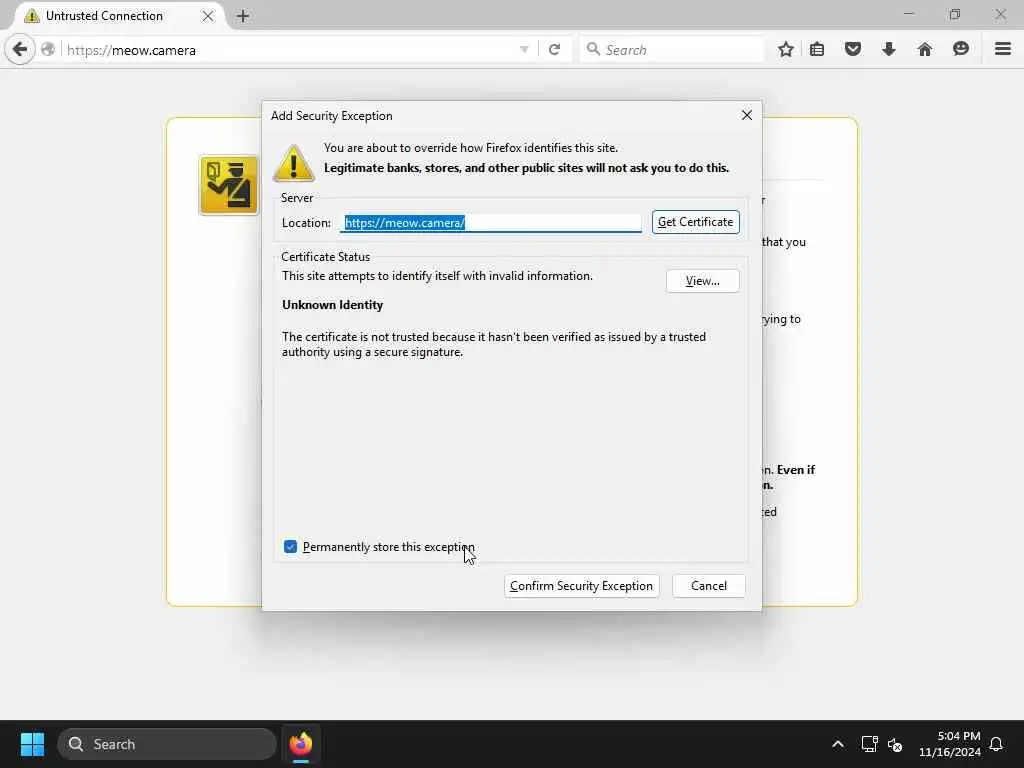Show bookmarks list icon
The height and width of the screenshot is (768, 1024).
817,50
